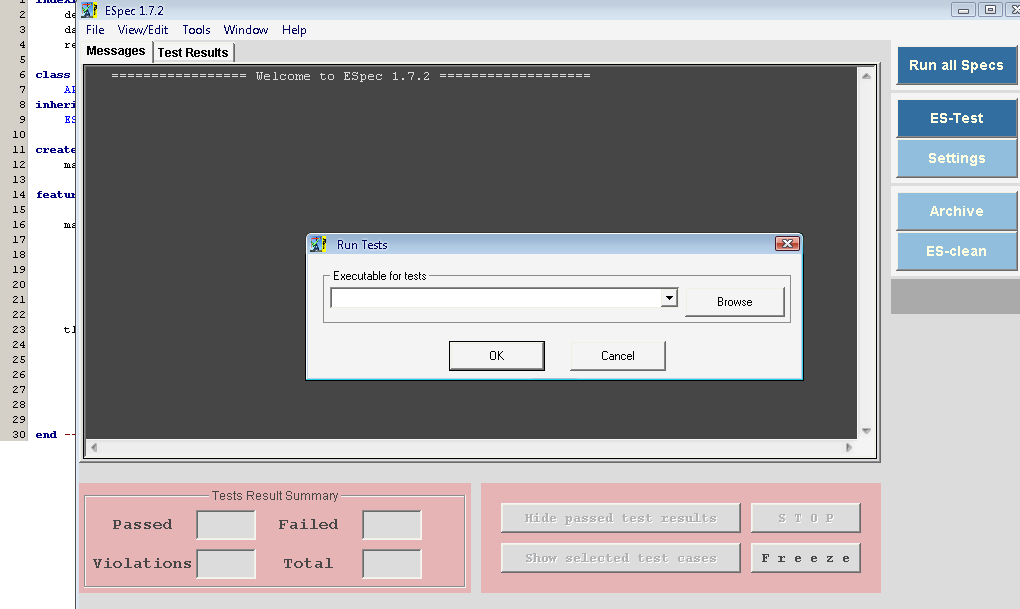Click the messages pane scroll up arrow
The image size is (1020, 609).
pos(866,76)
